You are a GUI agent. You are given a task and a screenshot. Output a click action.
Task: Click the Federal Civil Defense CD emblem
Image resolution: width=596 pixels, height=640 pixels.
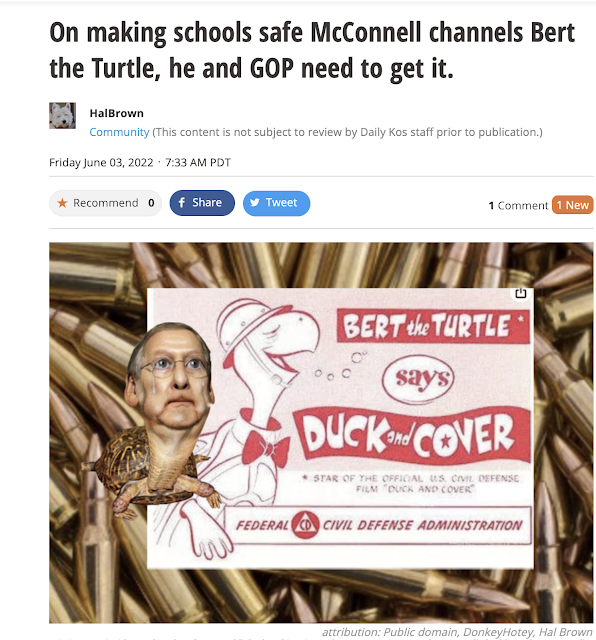305,525
